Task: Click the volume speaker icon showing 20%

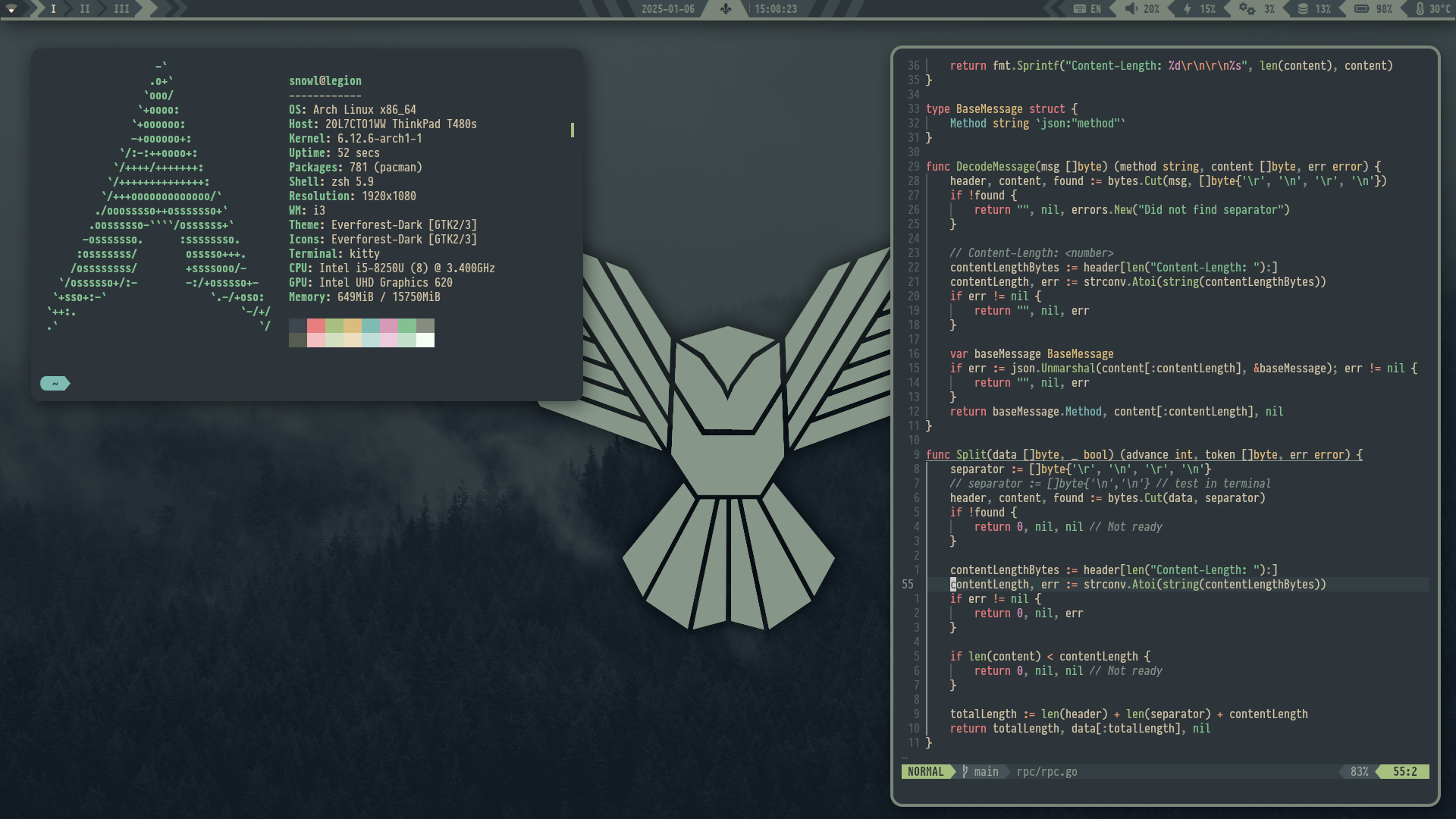Action: [1131, 9]
